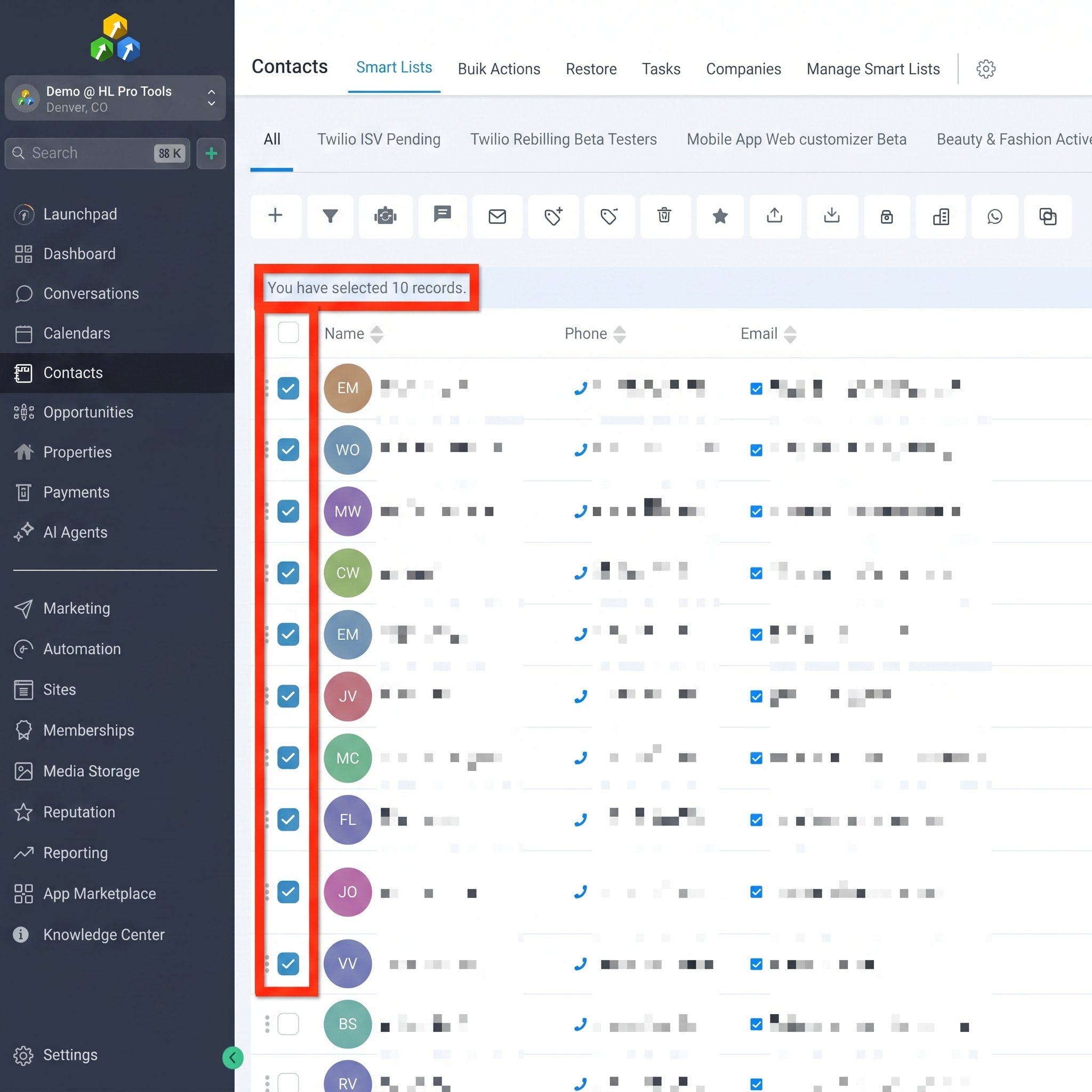Open the Companies tab
The height and width of the screenshot is (1092, 1092).
743,69
